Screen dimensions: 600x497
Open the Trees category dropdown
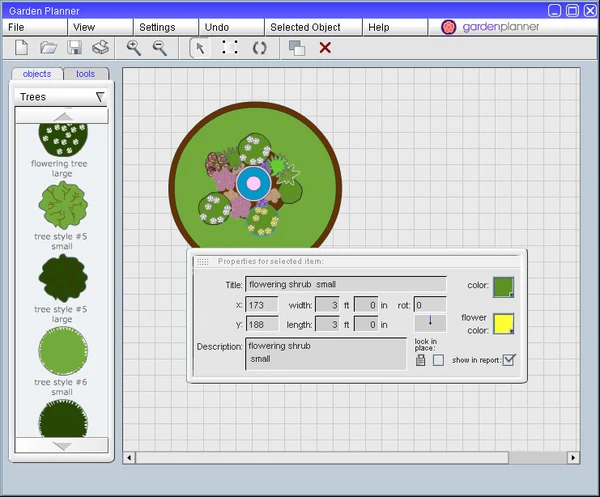61,97
